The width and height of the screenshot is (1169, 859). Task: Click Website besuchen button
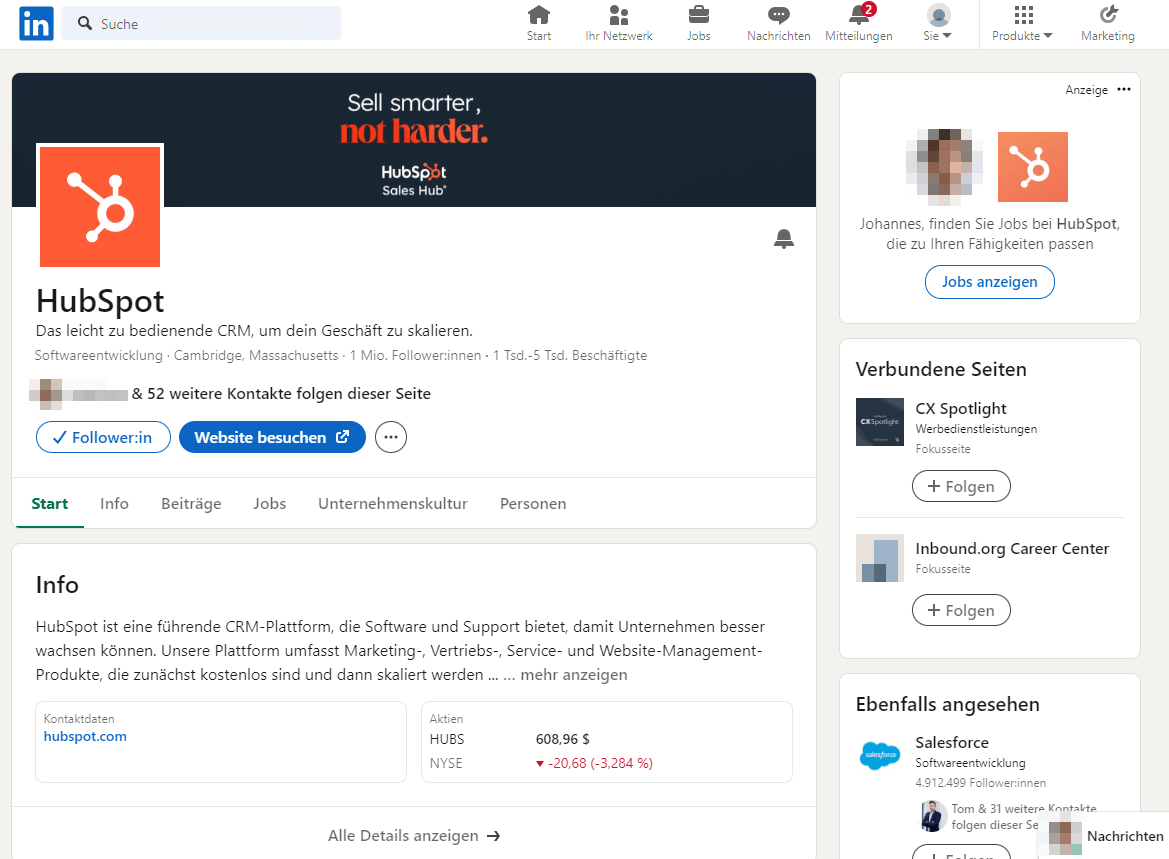click(272, 437)
